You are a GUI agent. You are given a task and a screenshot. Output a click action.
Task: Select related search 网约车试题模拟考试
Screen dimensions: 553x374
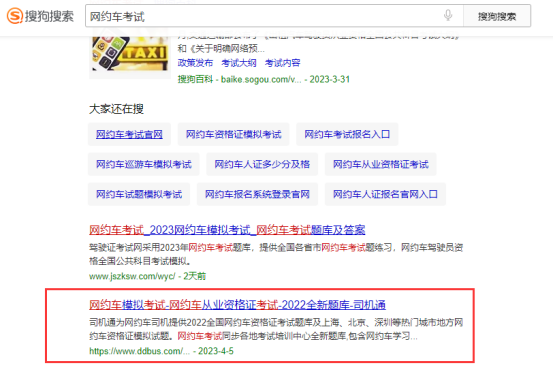[139, 194]
